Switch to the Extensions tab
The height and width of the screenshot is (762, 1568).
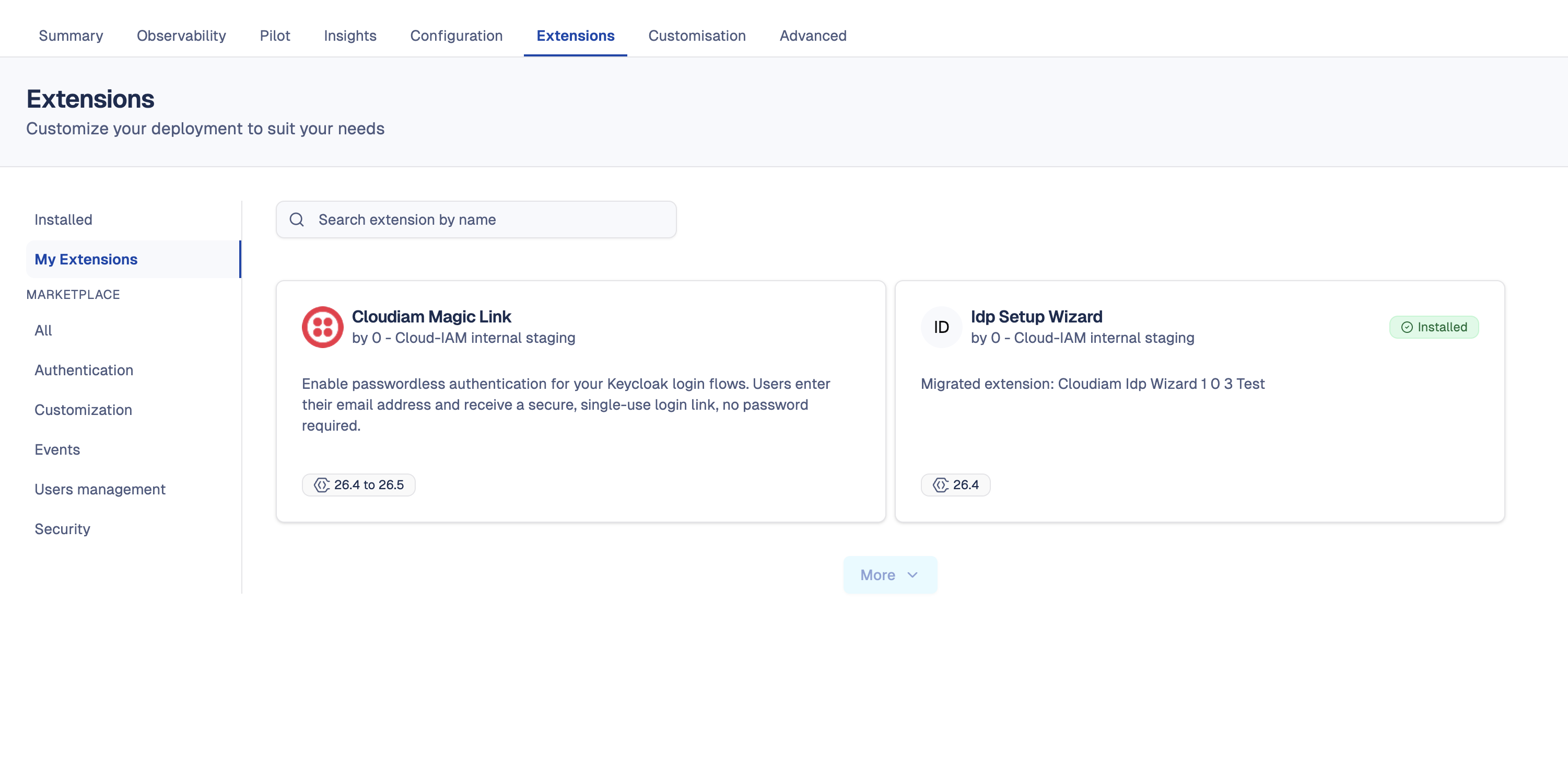point(575,36)
